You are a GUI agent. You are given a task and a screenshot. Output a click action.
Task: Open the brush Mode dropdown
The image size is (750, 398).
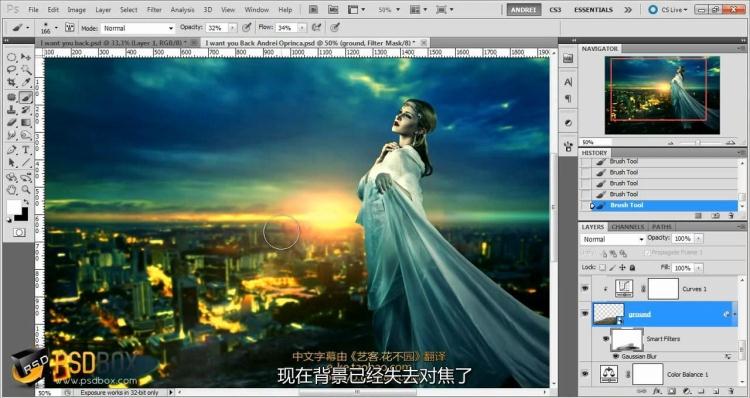138,28
